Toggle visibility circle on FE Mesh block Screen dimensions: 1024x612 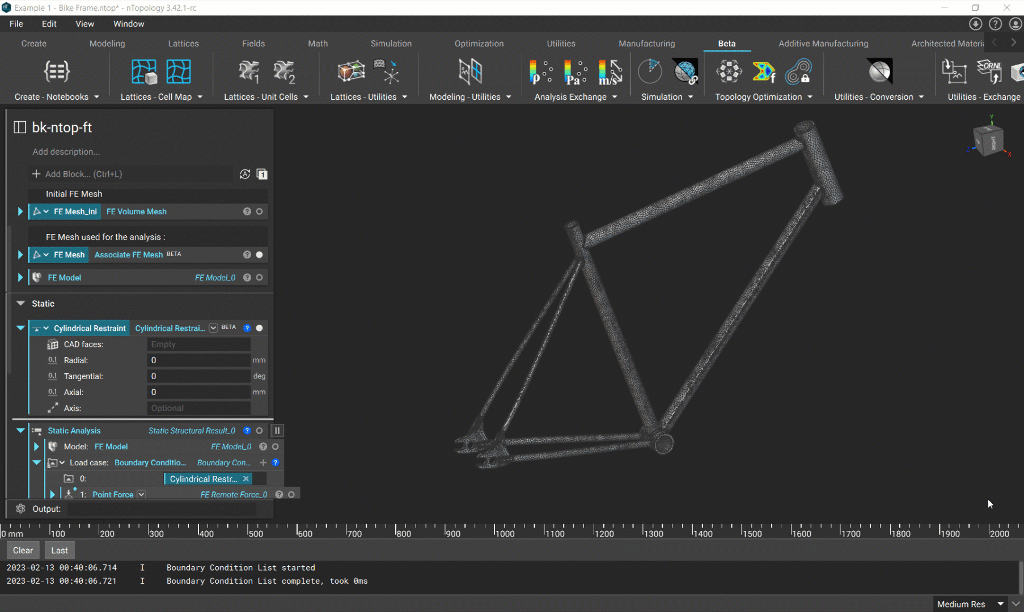click(259, 255)
